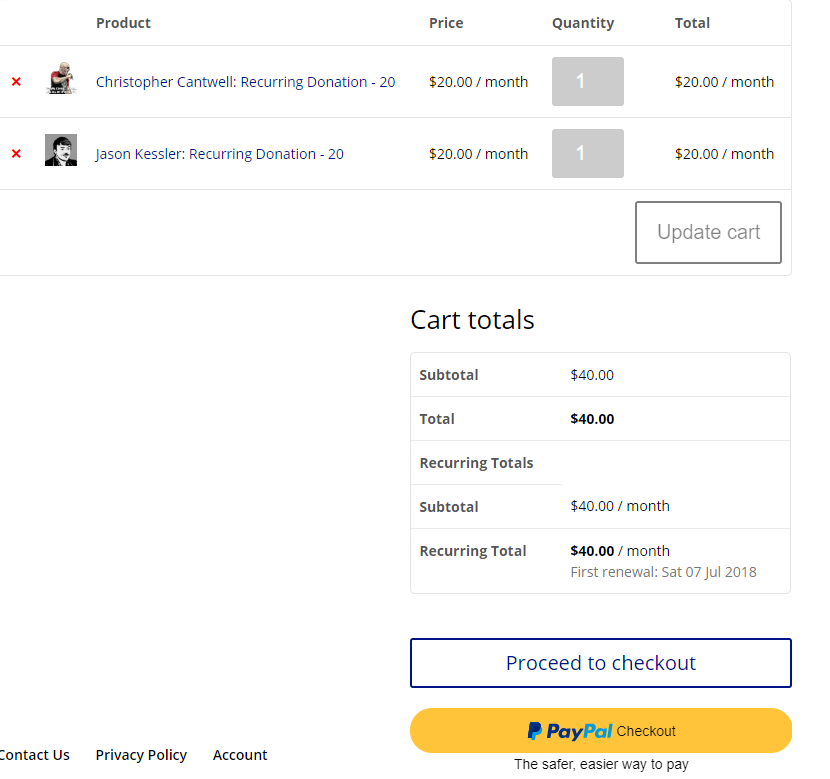830x779 pixels.
Task: Click Christopher Cantwell row total $20.00 / month
Action: [x=725, y=82]
